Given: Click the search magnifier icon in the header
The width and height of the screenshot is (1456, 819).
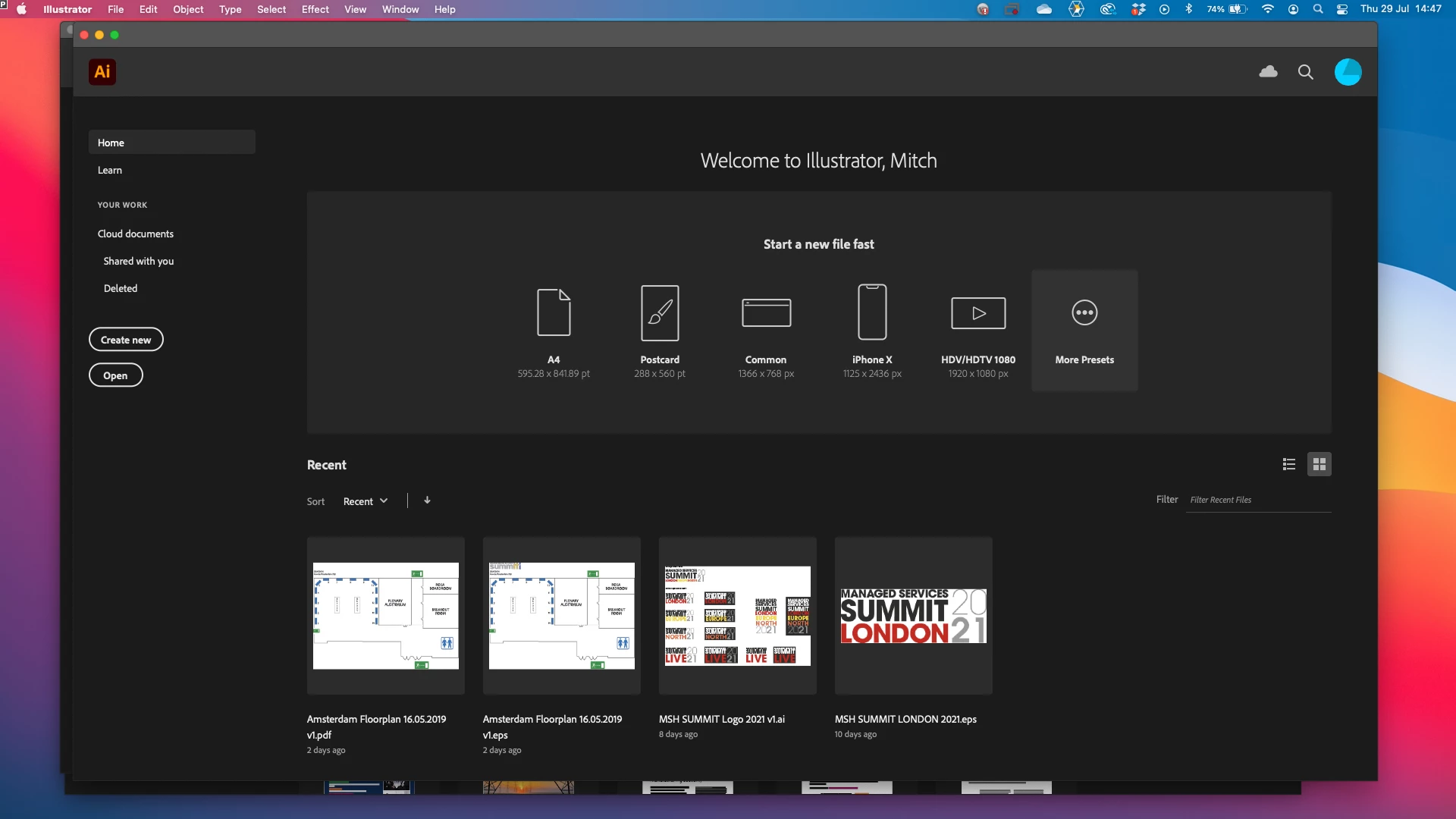Looking at the screenshot, I should click(1305, 72).
